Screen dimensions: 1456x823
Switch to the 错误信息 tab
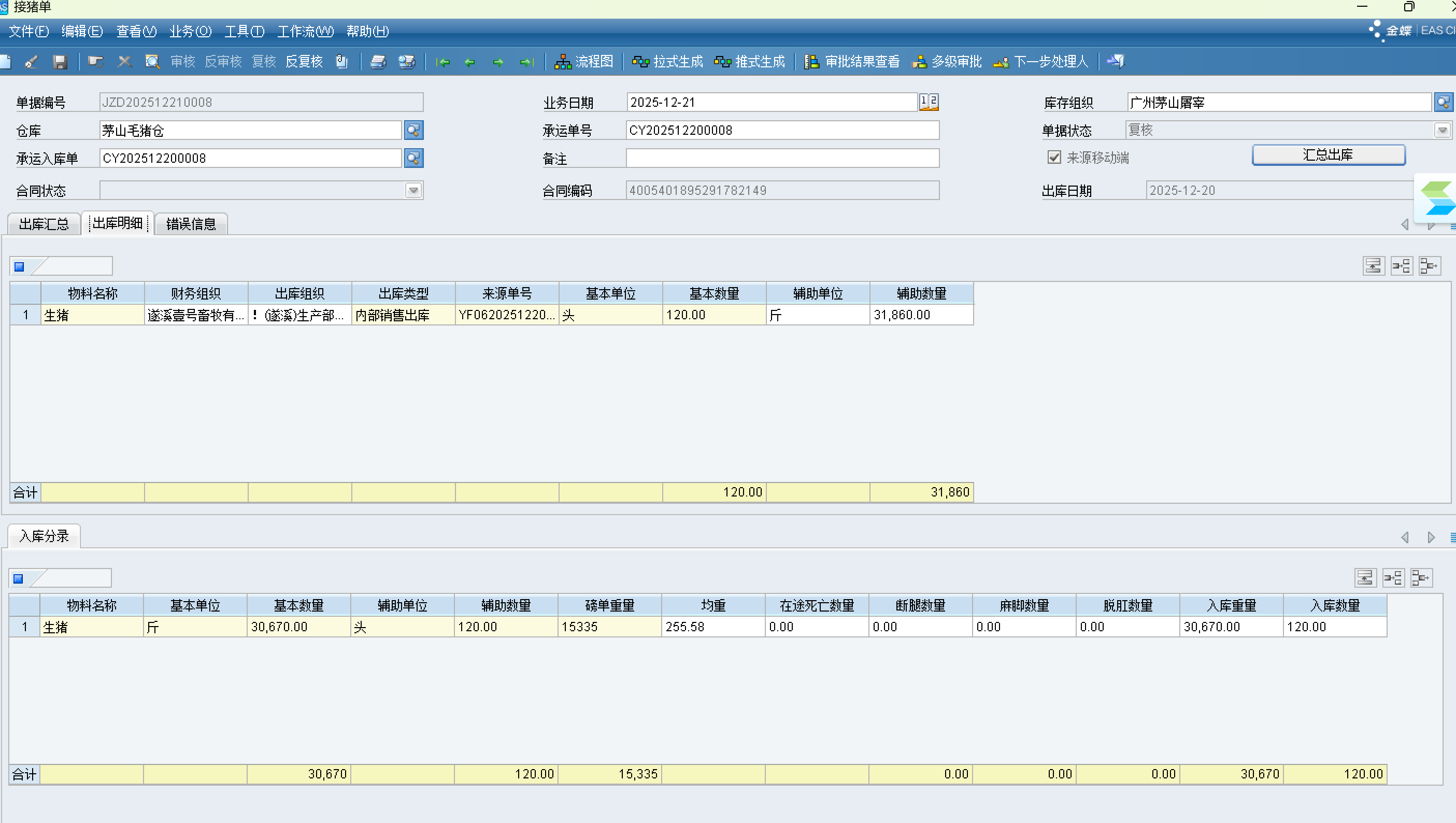click(191, 224)
